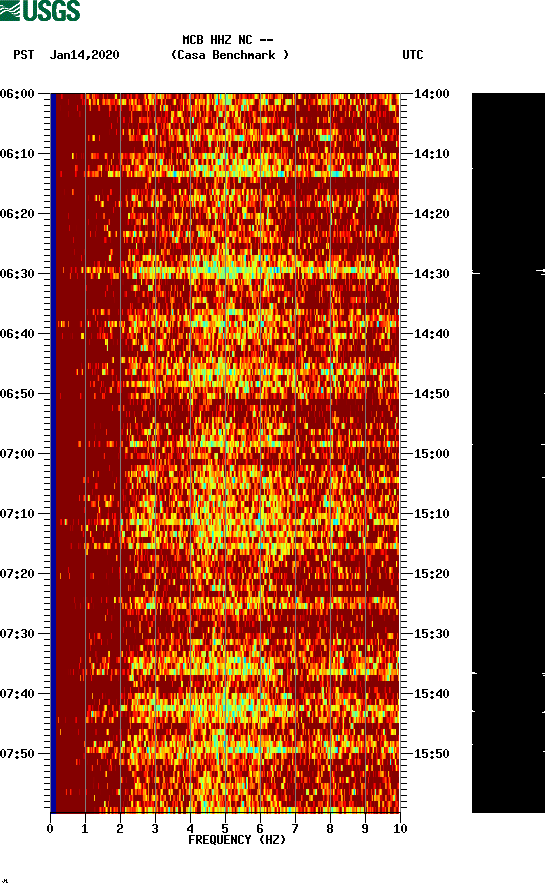The height and width of the screenshot is (892, 552).
Task: Click the '(Casa Benchmark )' subtitle
Action: (230, 55)
